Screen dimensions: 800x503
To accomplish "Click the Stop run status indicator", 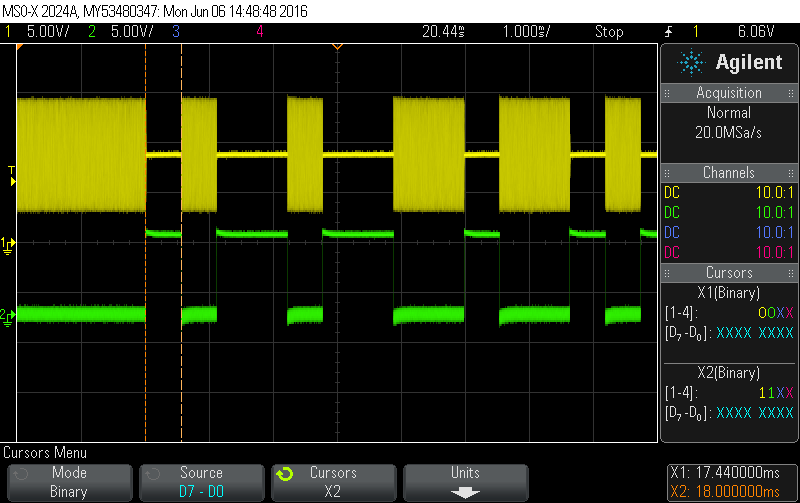I will [x=609, y=32].
